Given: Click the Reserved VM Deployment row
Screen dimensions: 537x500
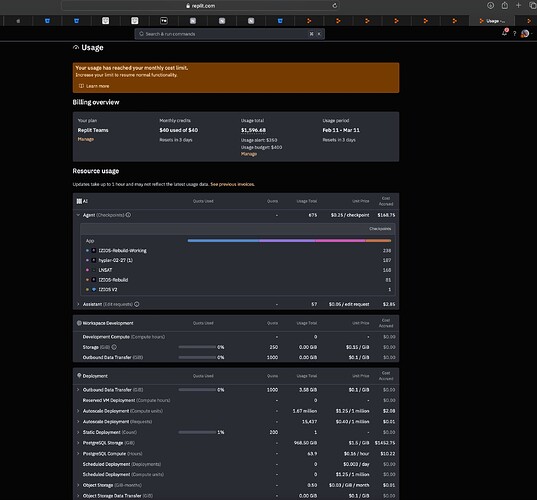Looking at the screenshot, I should tap(236, 400).
